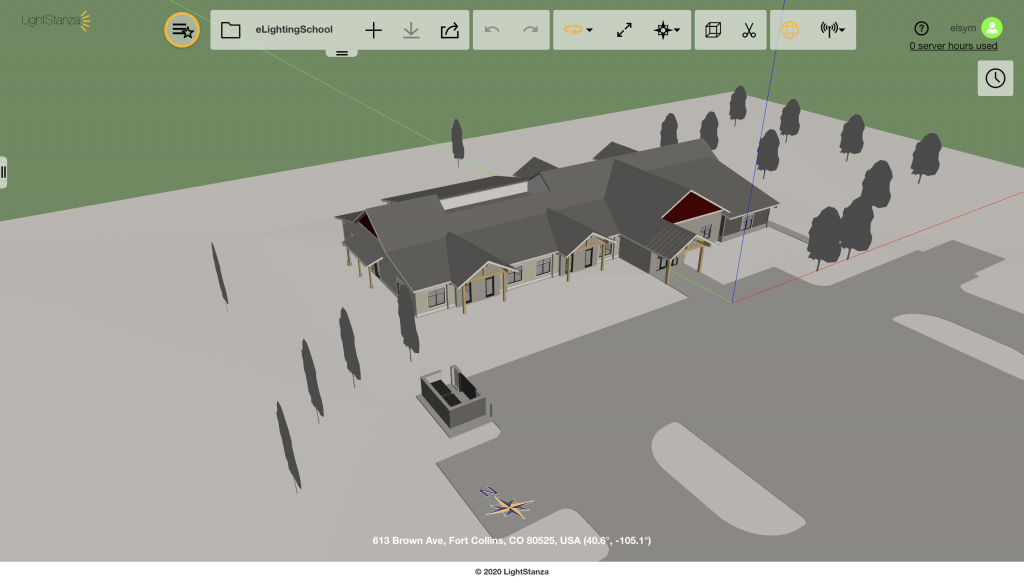Screen dimensions: 1024x583
Task: Open the elsym user account avatar
Action: click(991, 27)
